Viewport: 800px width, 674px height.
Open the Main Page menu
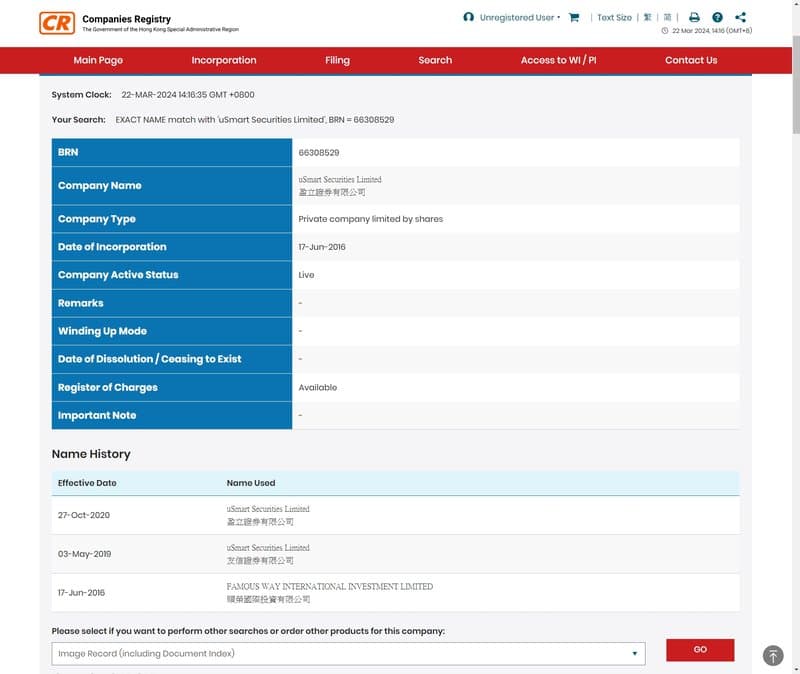[98, 60]
